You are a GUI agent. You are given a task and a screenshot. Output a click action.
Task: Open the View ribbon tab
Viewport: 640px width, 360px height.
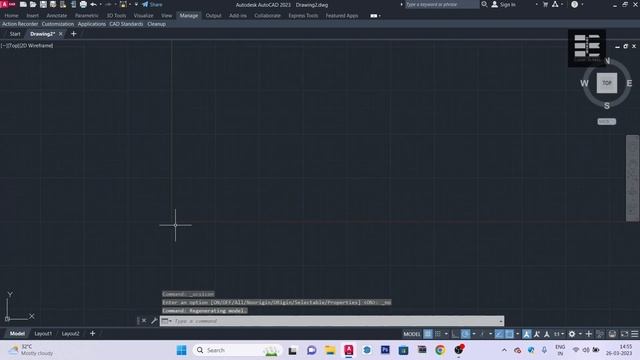point(167,16)
